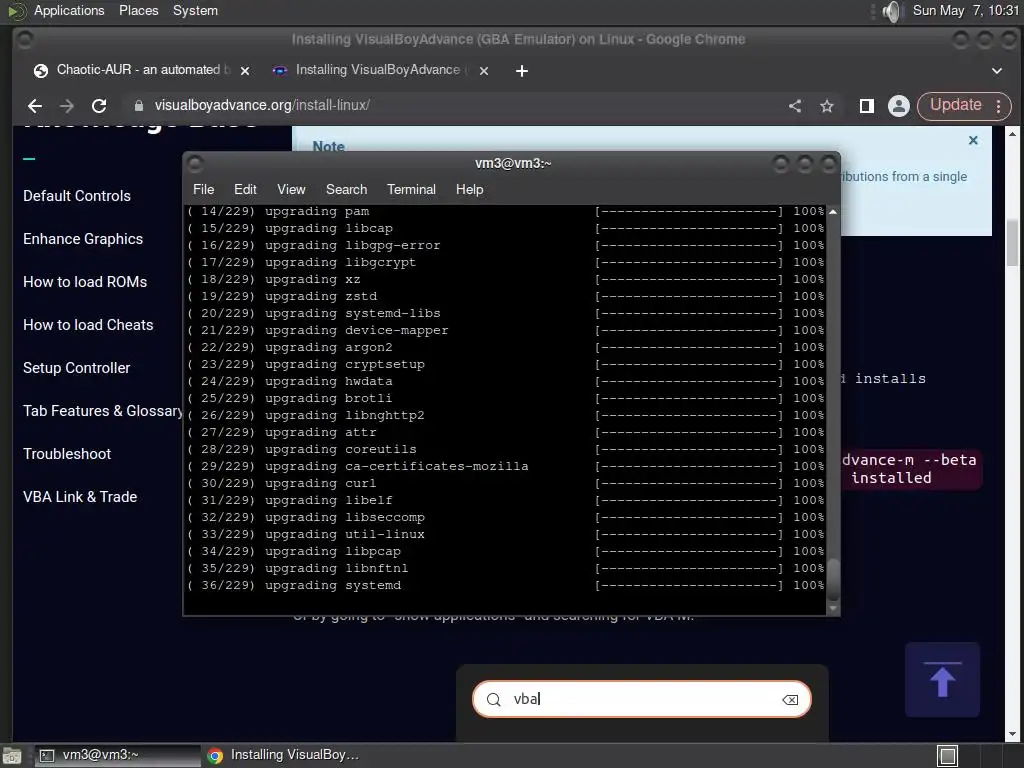Click the vba search input field

643,699
